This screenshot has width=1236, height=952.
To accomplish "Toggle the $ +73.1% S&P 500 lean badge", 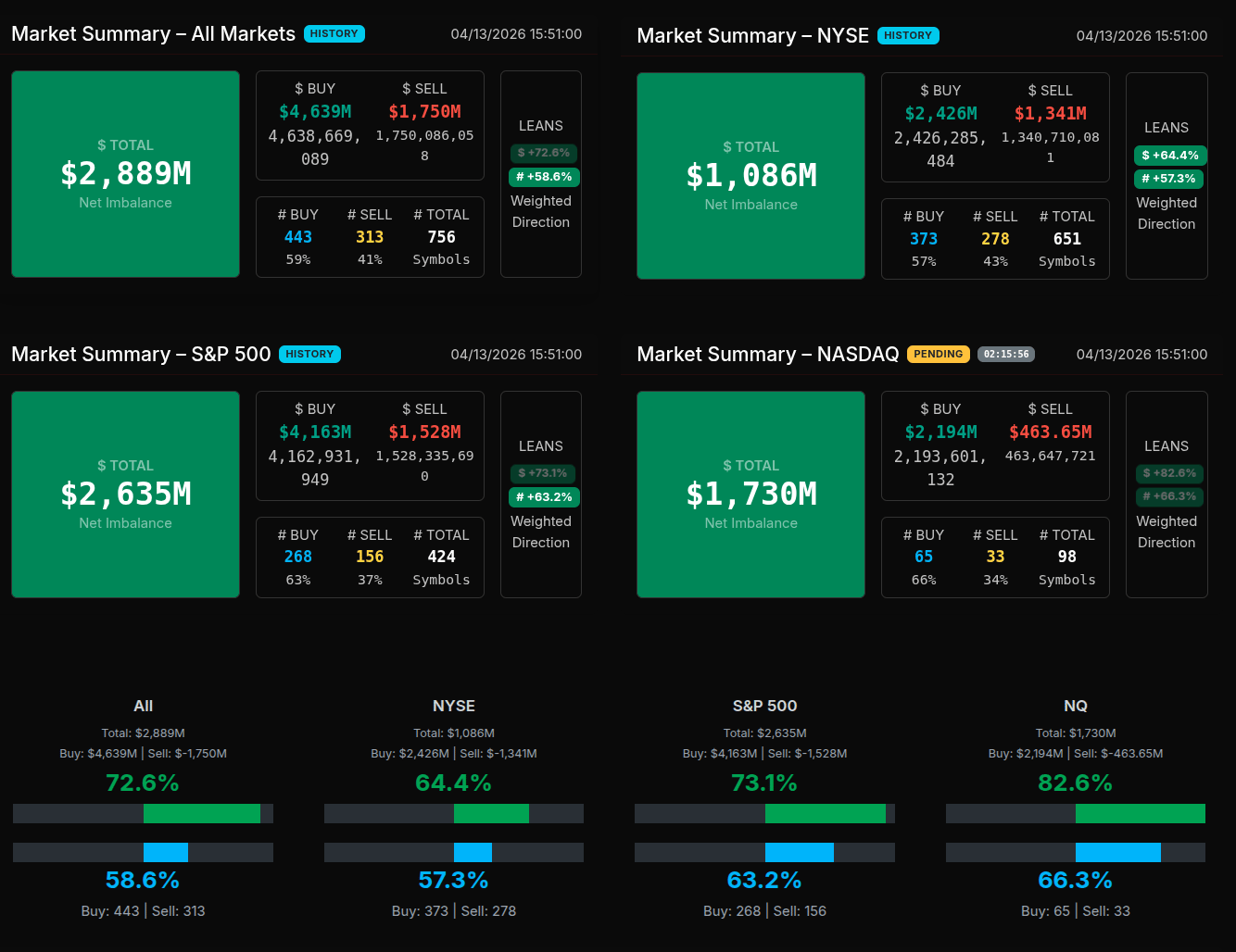I will coord(543,473).
